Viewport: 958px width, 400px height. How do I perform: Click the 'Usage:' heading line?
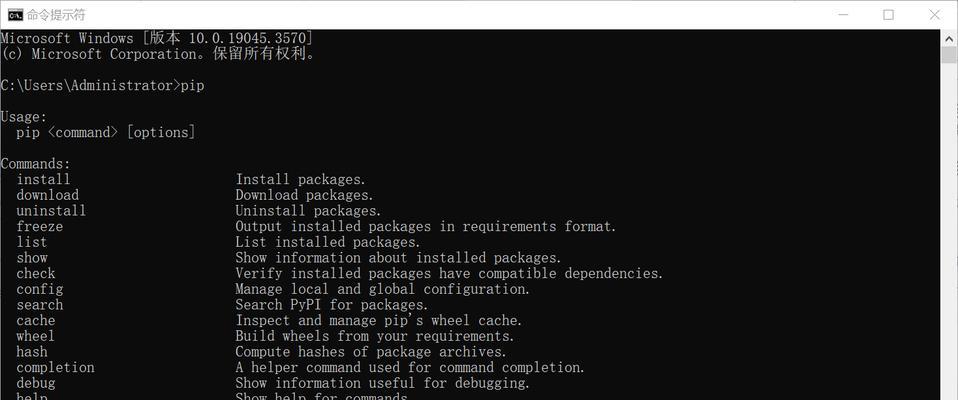coord(24,117)
